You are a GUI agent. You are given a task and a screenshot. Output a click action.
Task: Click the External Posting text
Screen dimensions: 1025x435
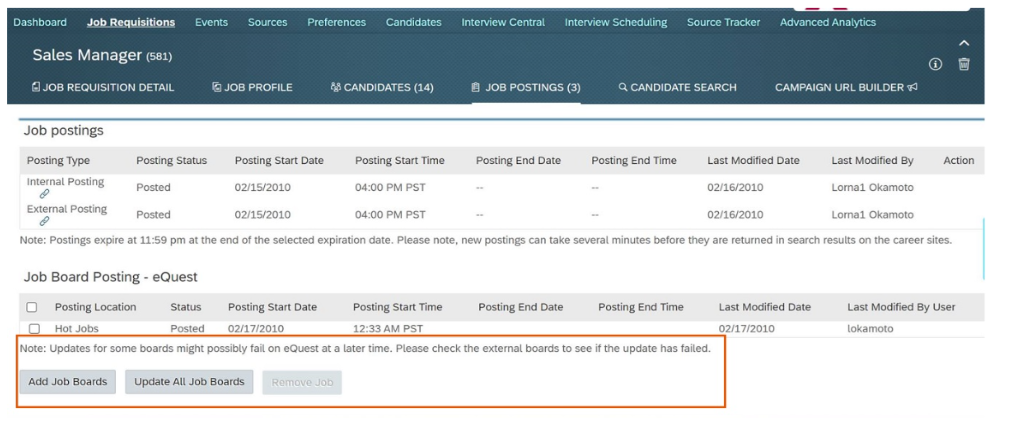(67, 209)
